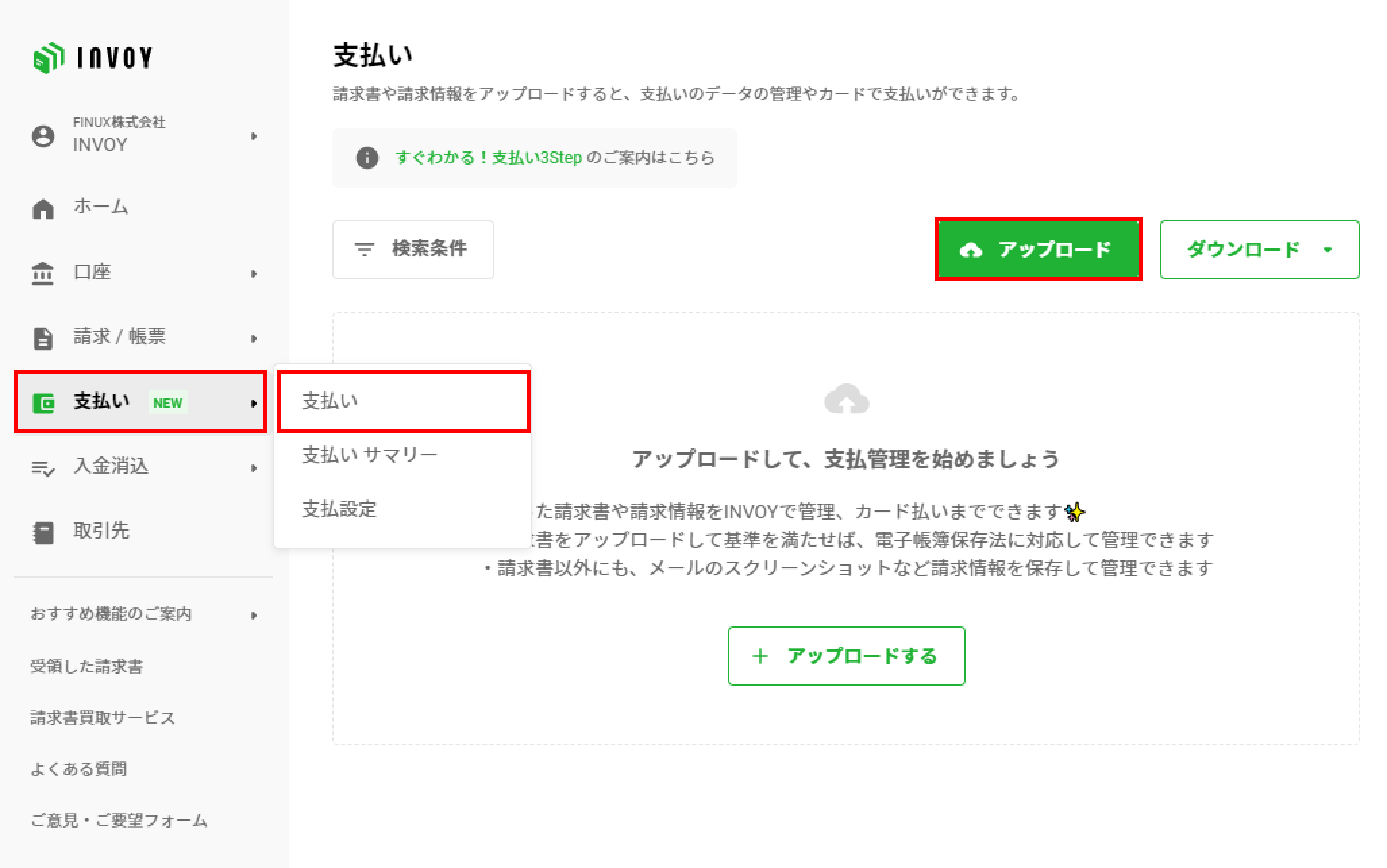This screenshot has width=1387, height=868.
Task: Click the 検索条件 filter button
Action: (413, 249)
